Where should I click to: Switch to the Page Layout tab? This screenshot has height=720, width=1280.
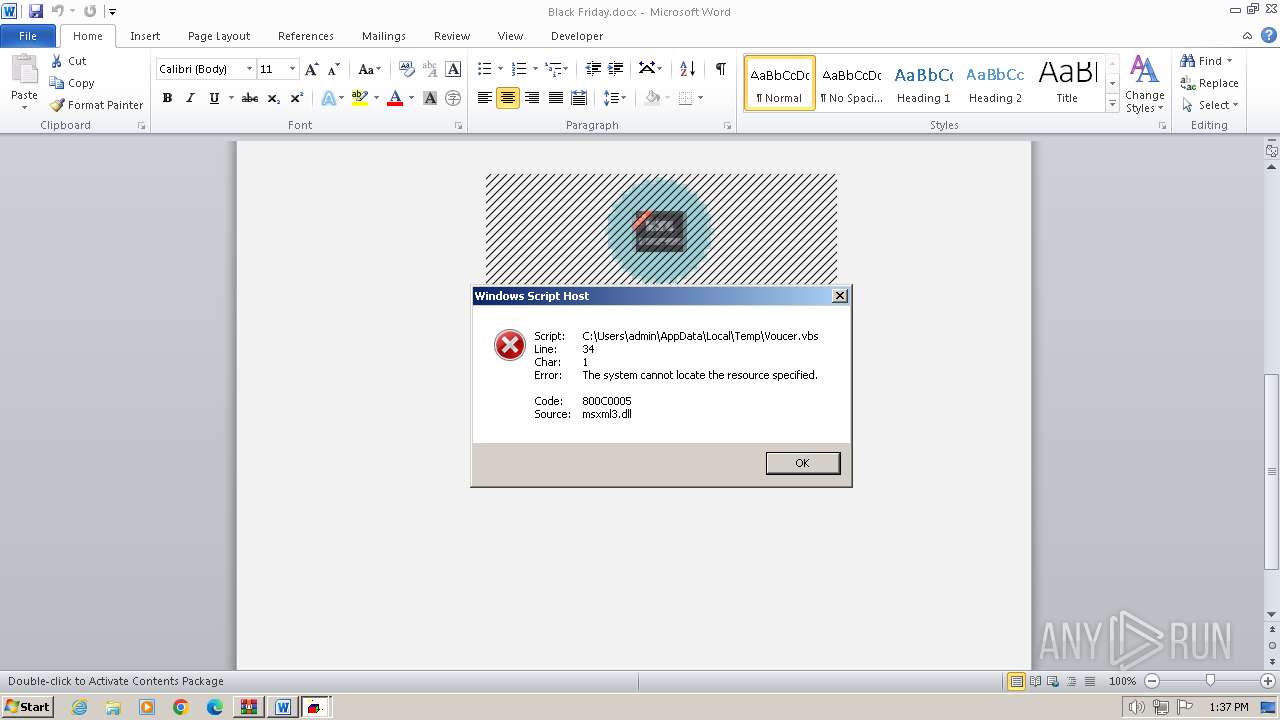coord(219,36)
